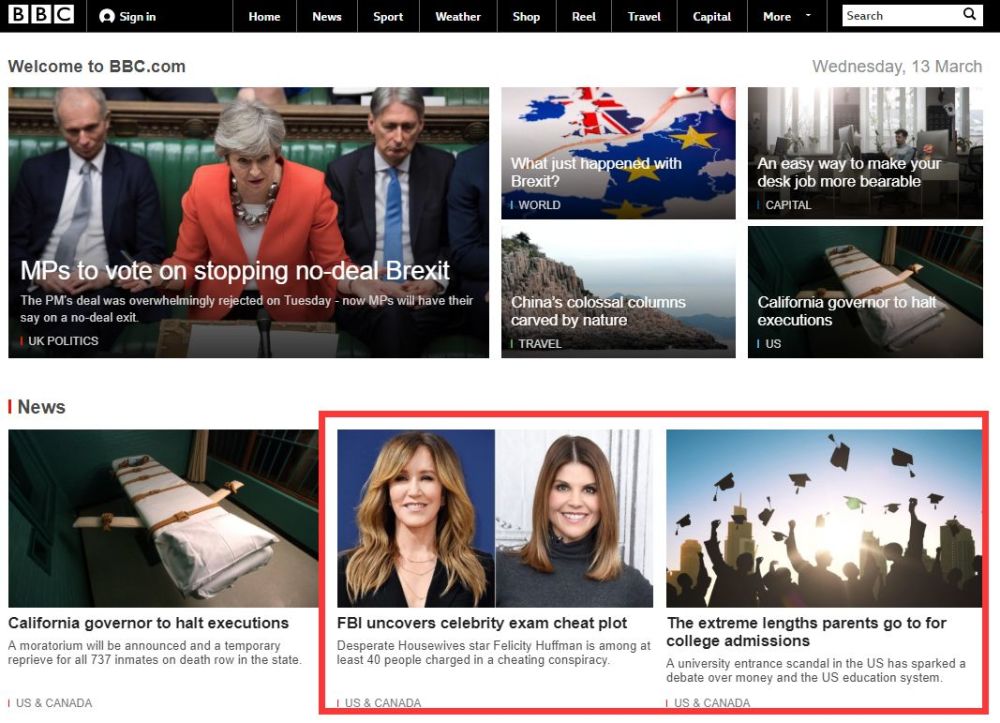Click the 'Wednesday, 13 March' date text
1000x723 pixels.
[x=897, y=66]
